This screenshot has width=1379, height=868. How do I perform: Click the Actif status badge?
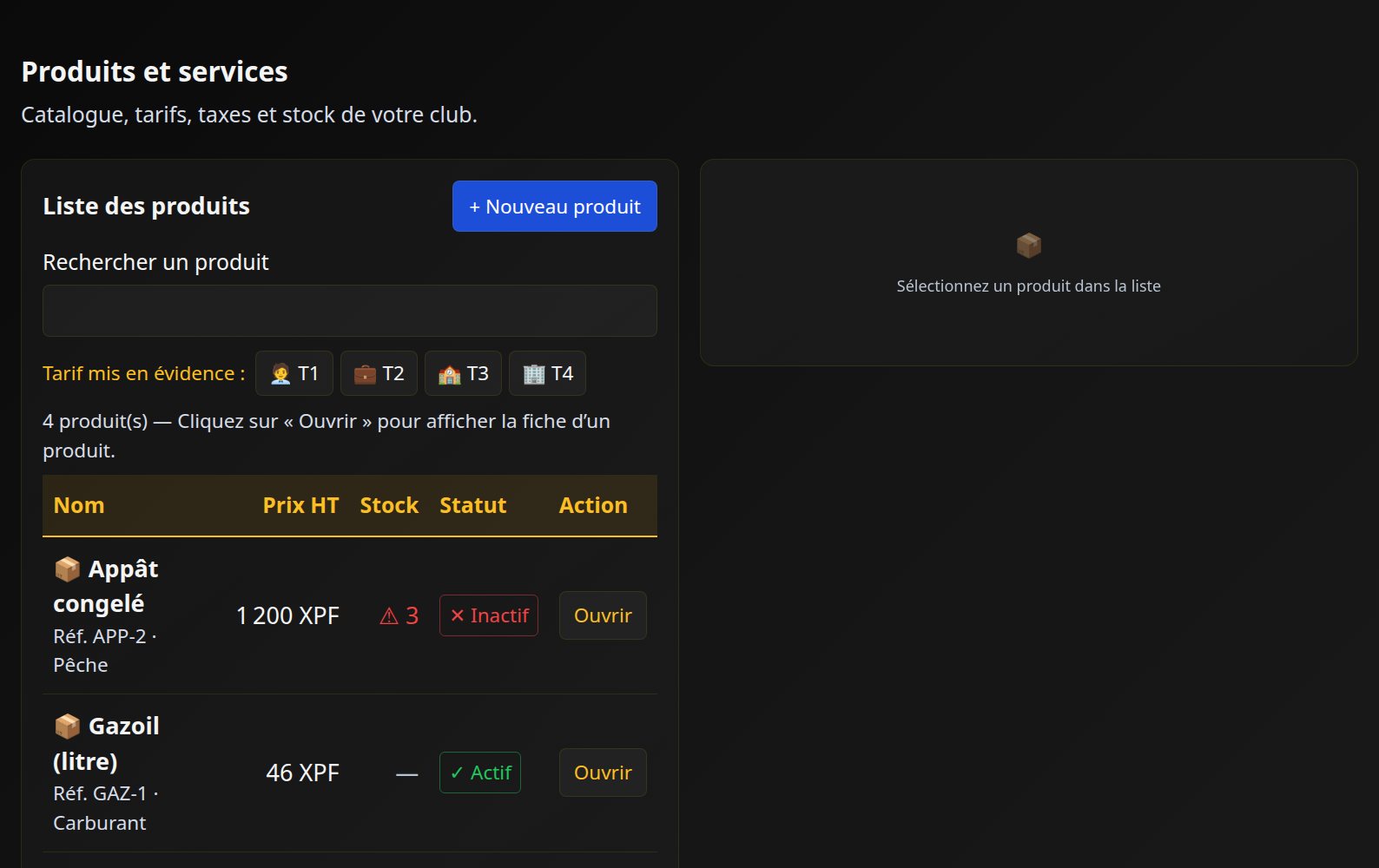tap(480, 773)
